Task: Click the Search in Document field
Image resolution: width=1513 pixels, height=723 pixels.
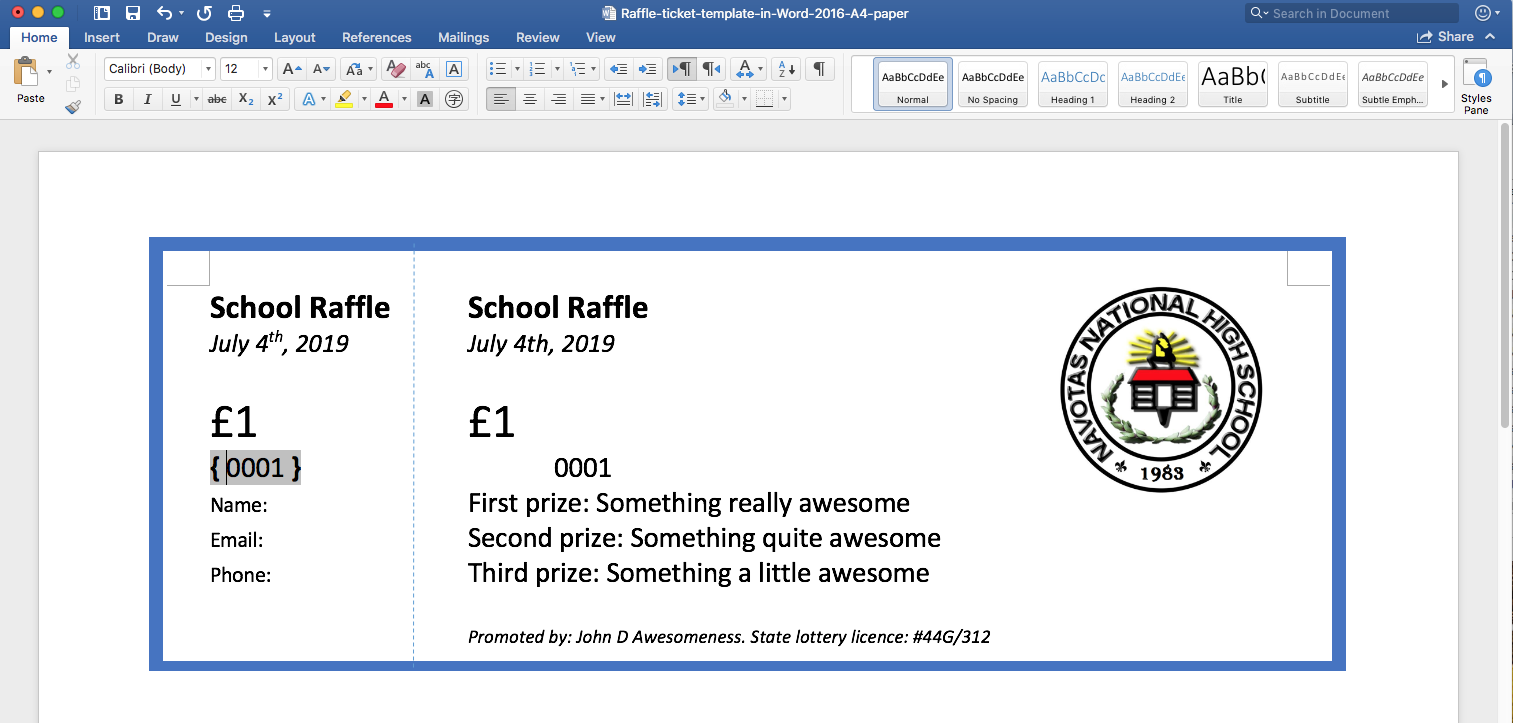Action: (1350, 13)
